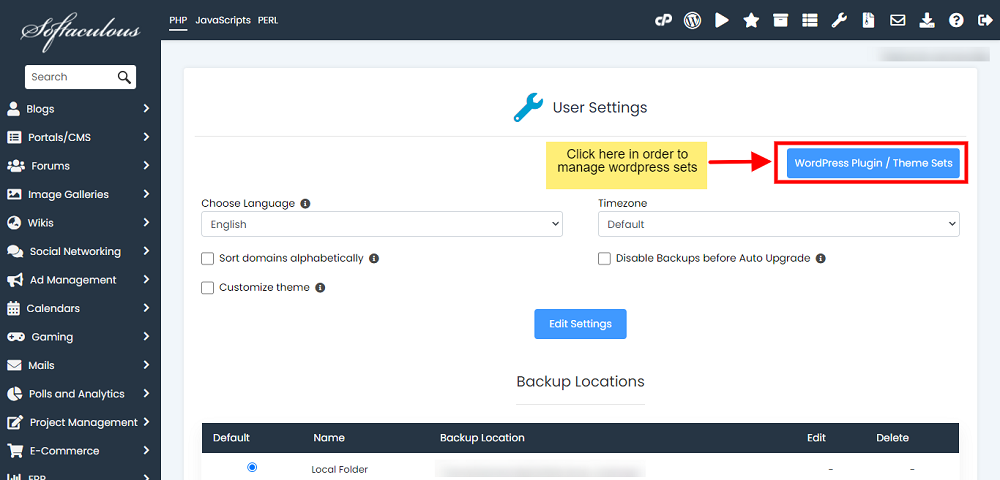This screenshot has width=1000, height=480.
Task: Click the Default column header
Action: (232, 438)
